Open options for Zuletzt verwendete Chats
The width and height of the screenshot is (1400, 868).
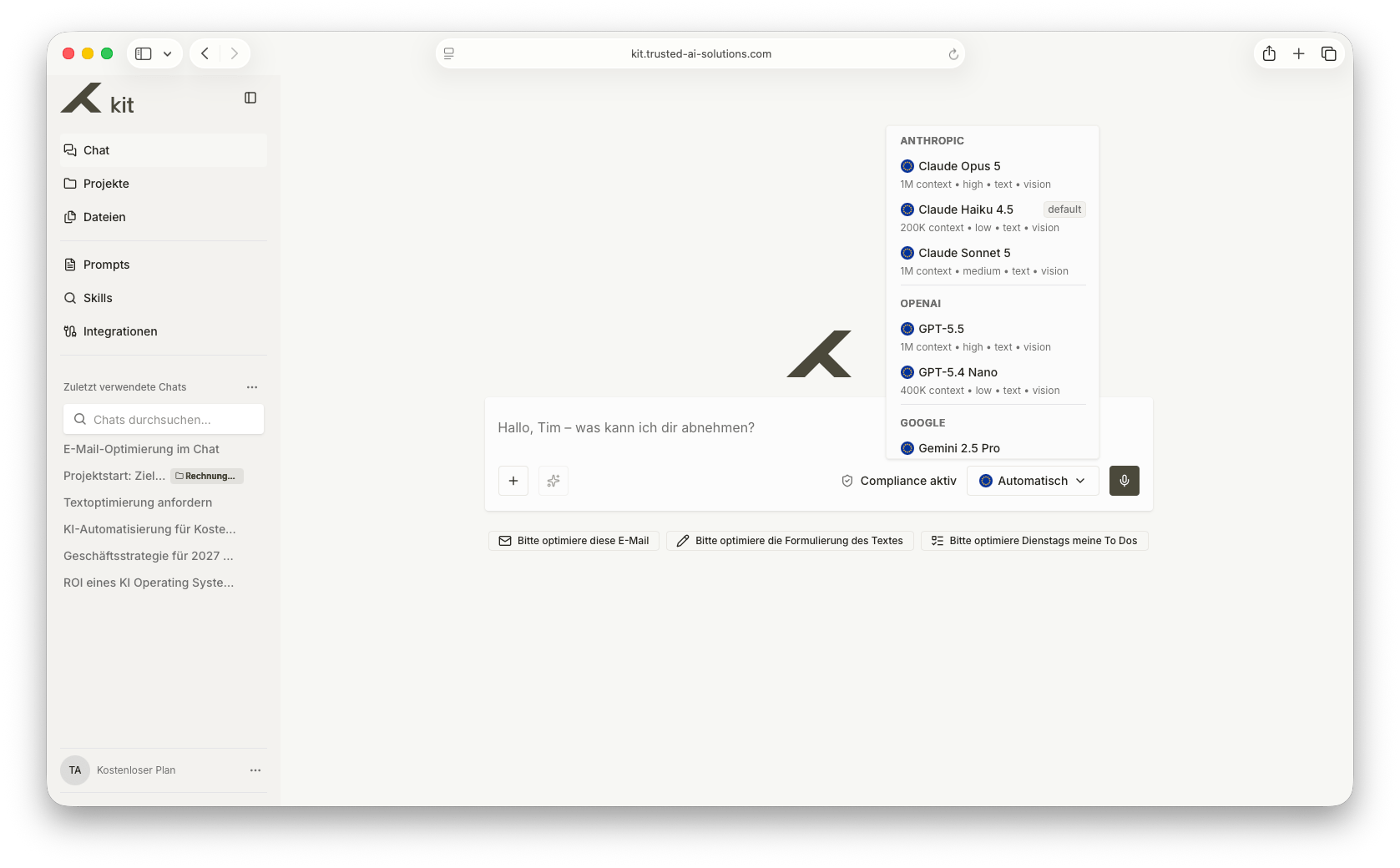(x=252, y=387)
